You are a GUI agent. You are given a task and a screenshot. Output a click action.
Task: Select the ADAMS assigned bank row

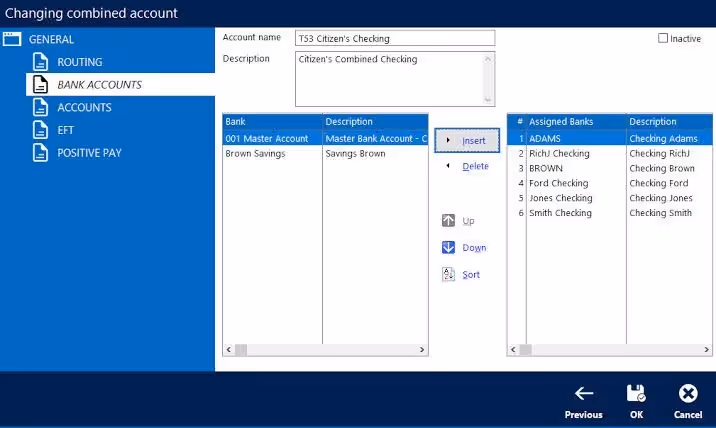pos(610,138)
